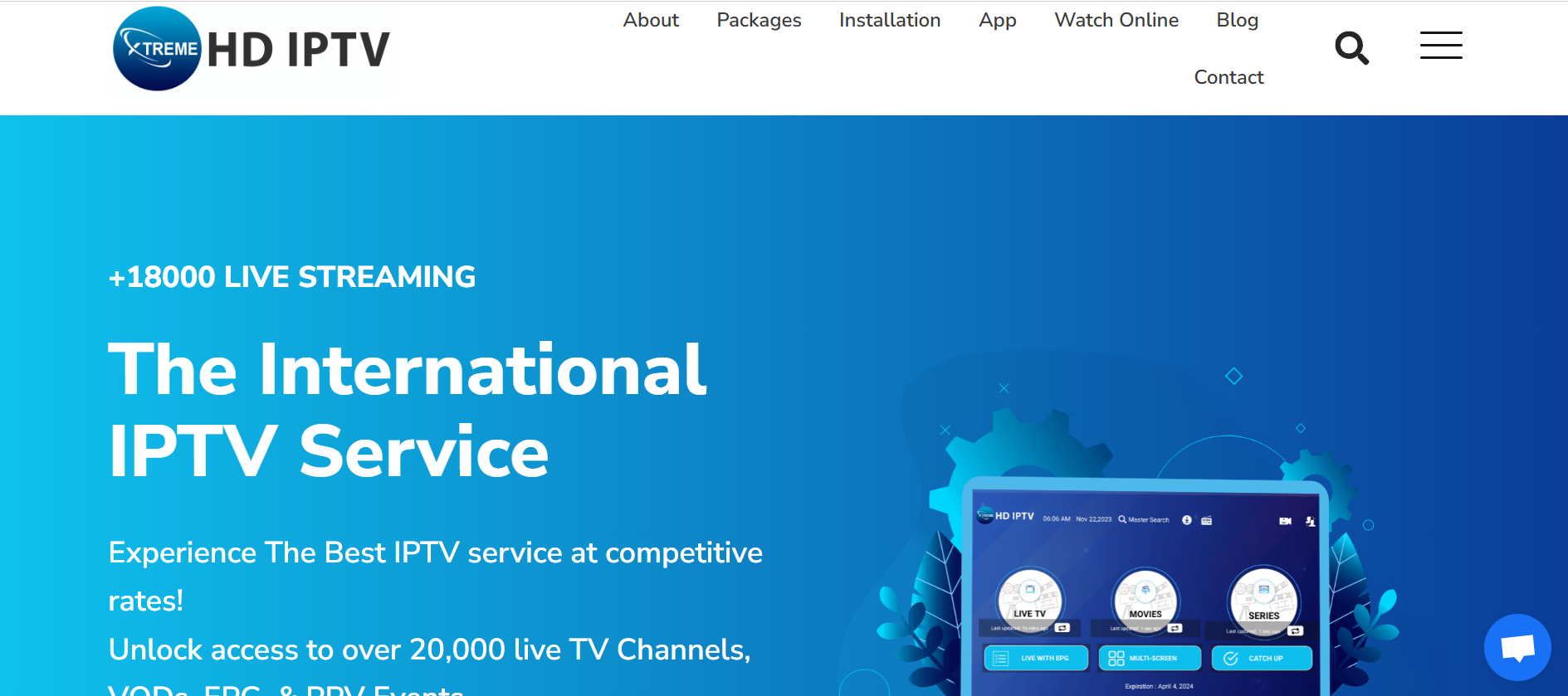Click Multi-Screen button in tablet image

[x=1150, y=658]
